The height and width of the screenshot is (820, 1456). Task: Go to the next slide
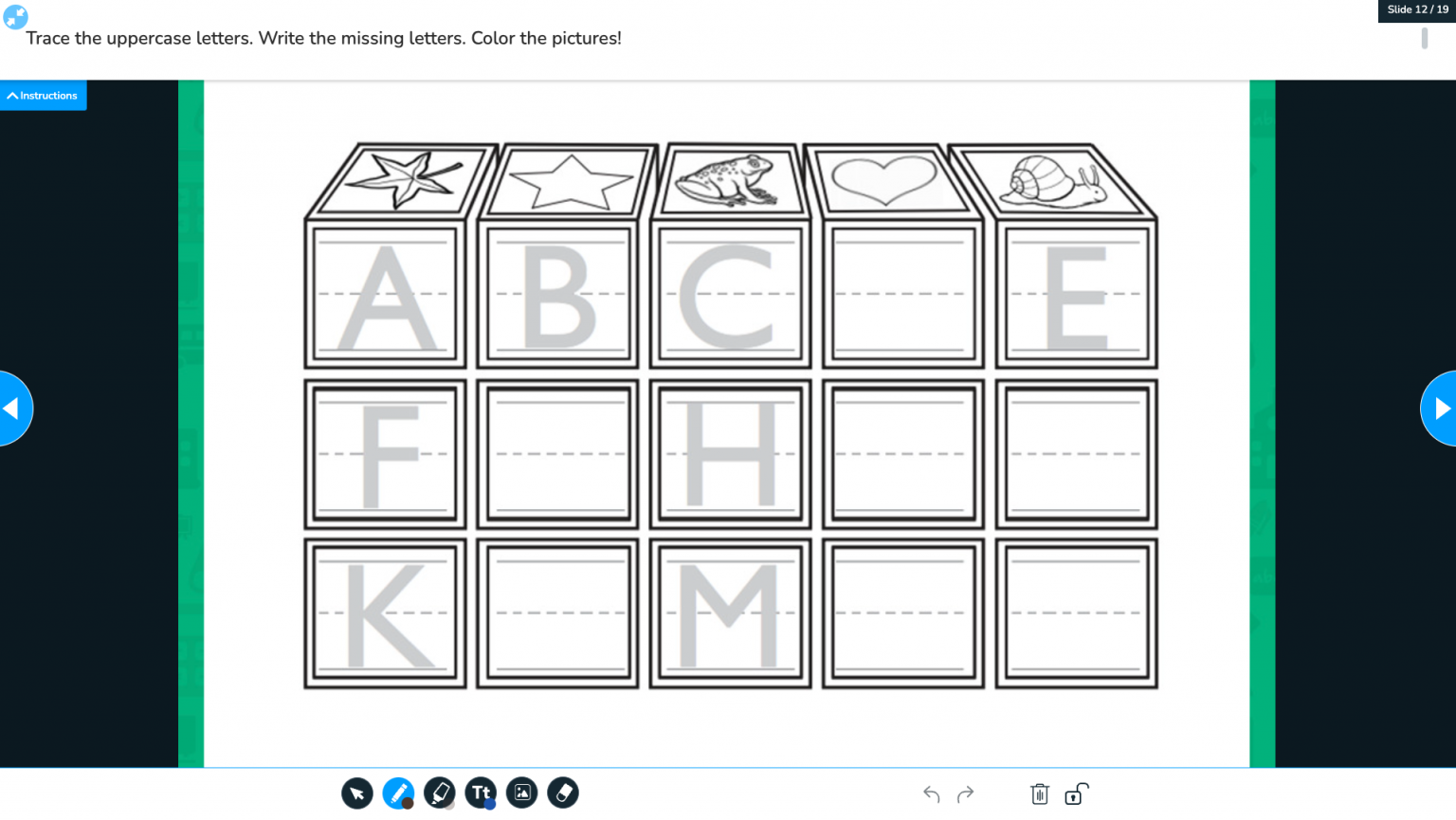[x=1439, y=409]
